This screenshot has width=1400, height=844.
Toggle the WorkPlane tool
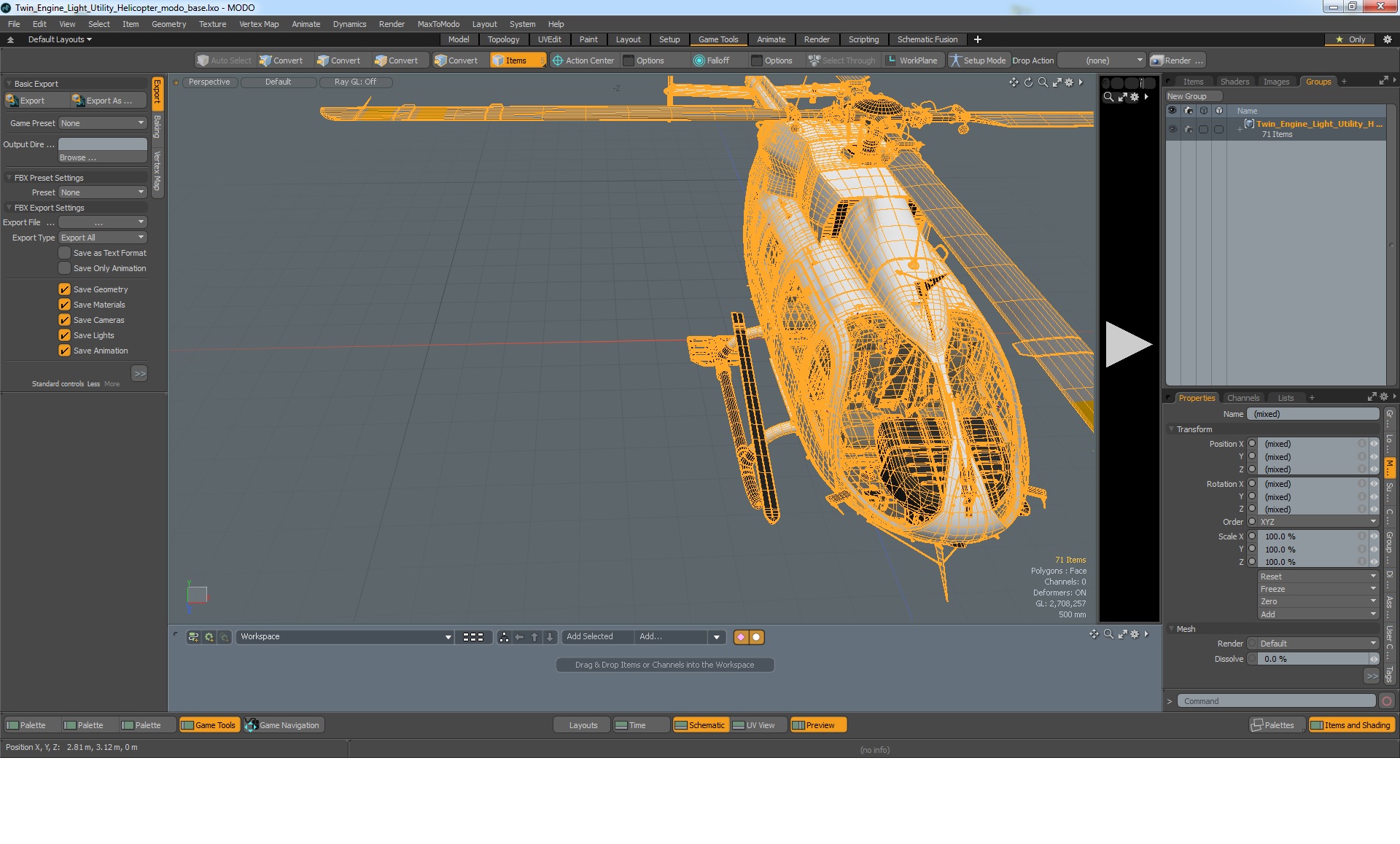[x=911, y=60]
